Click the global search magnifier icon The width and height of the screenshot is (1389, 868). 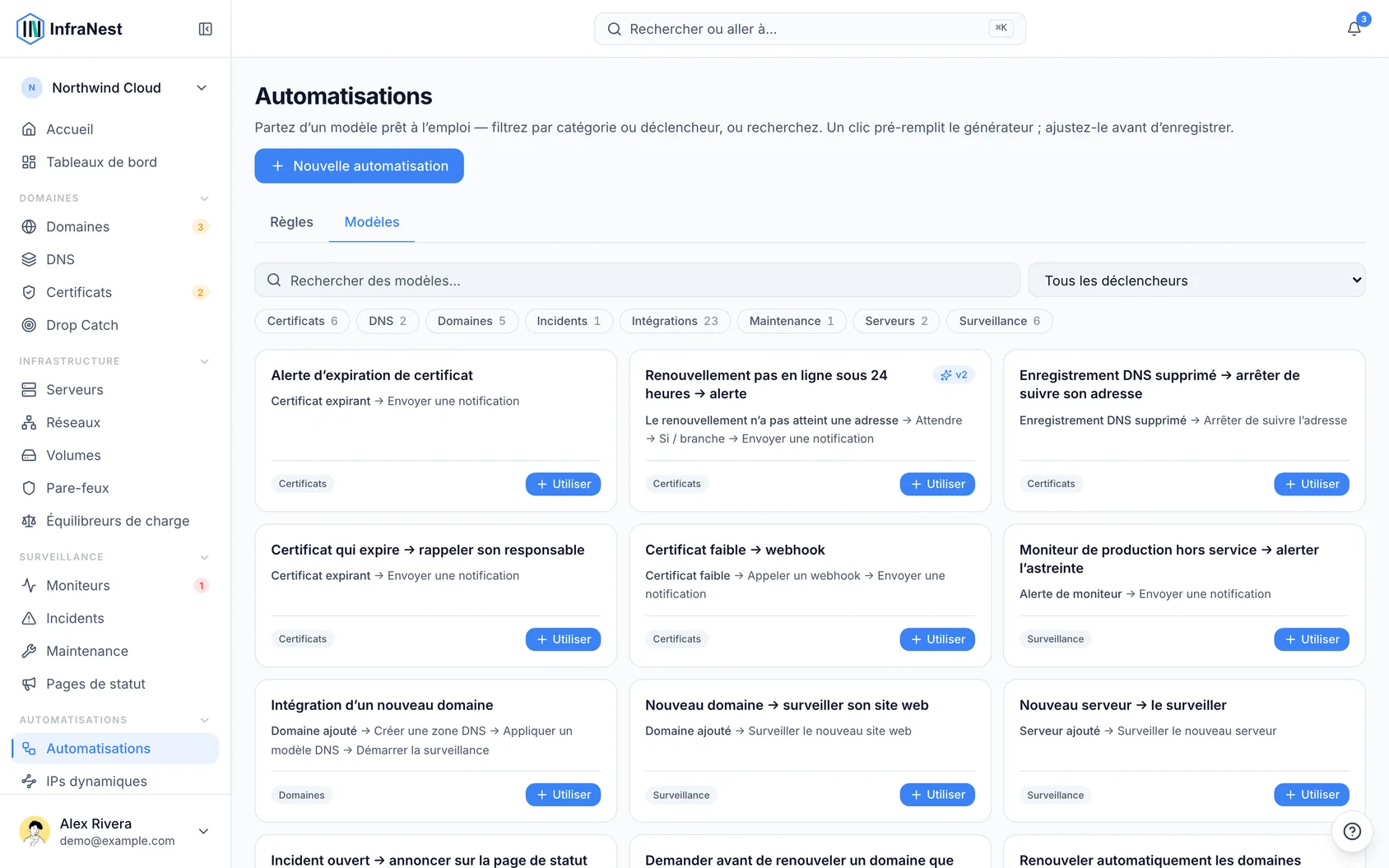click(614, 29)
